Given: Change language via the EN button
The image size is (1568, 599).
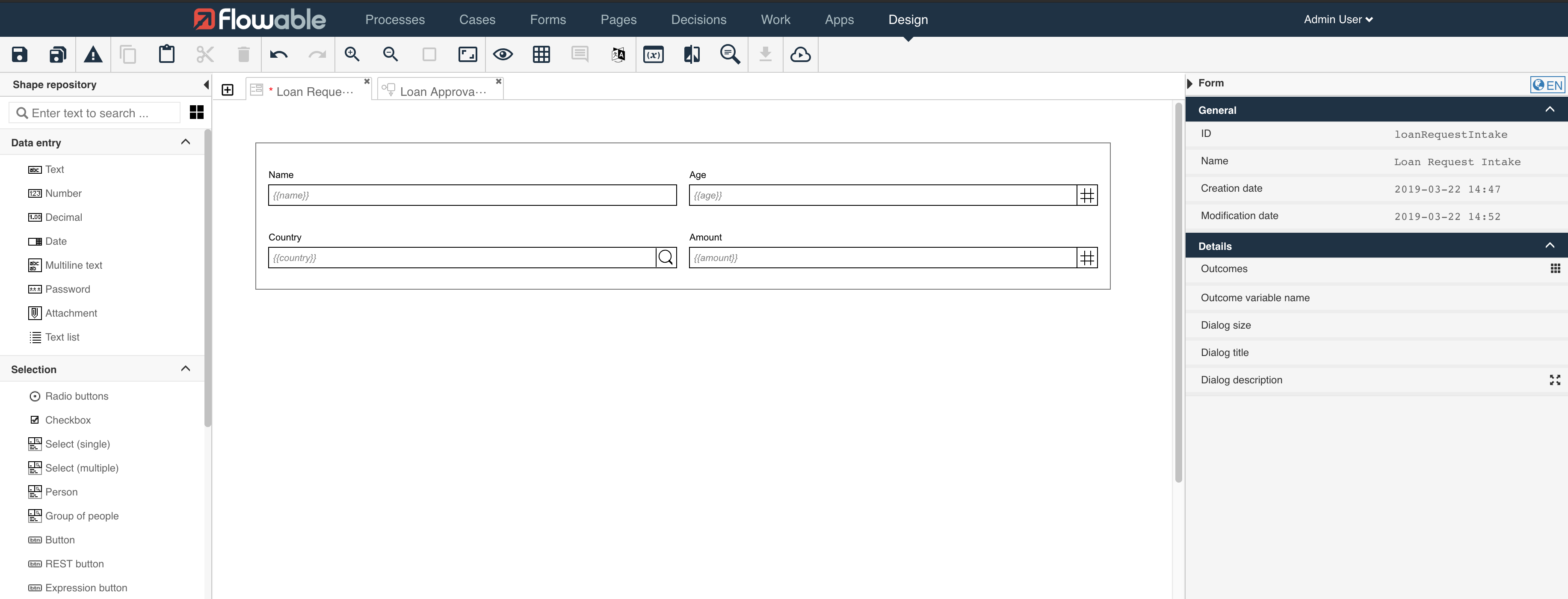Looking at the screenshot, I should tap(1547, 85).
